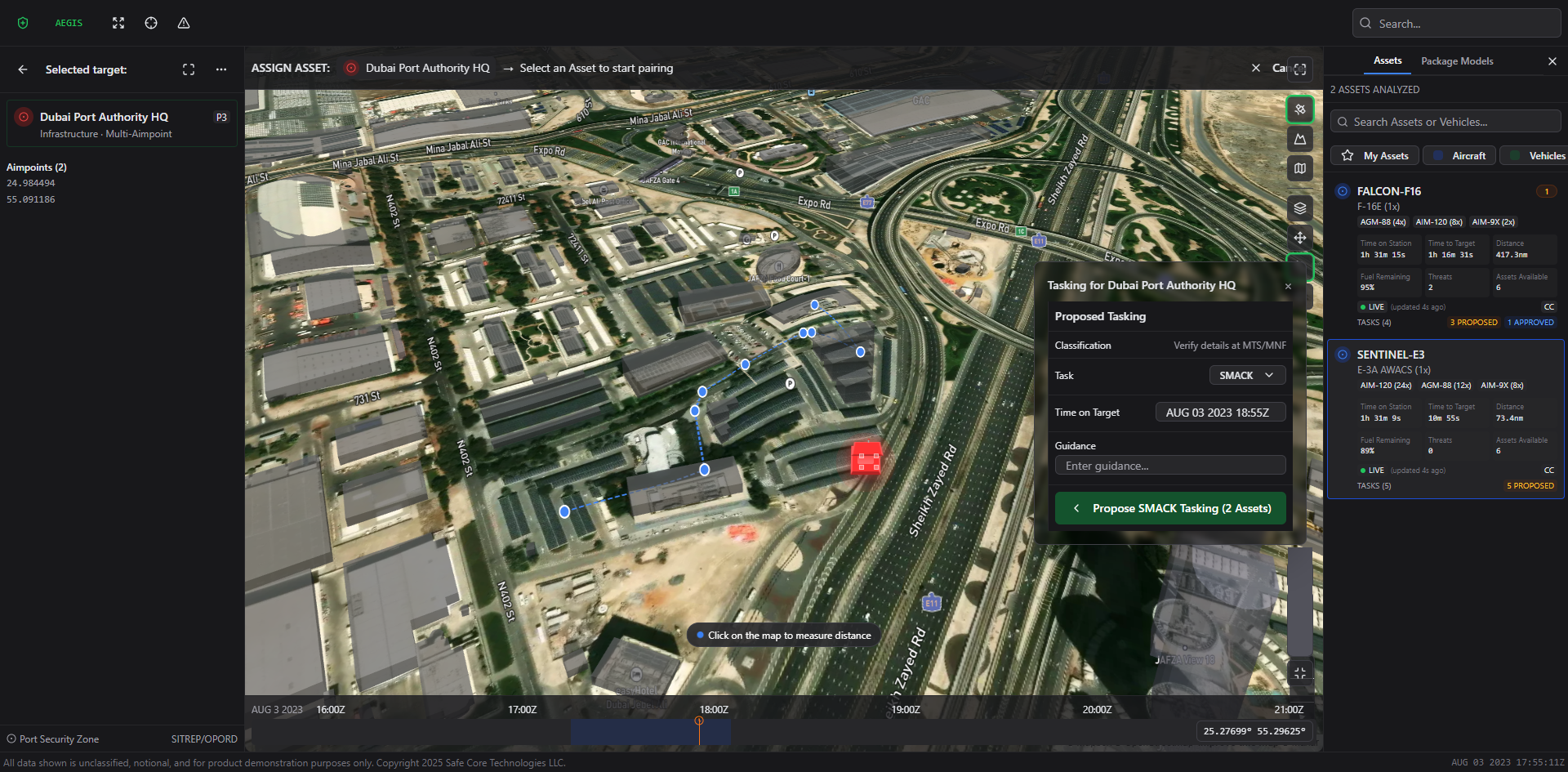Click the Enter guidance input field
Screen dimensions: 1568x772
click(1169, 465)
